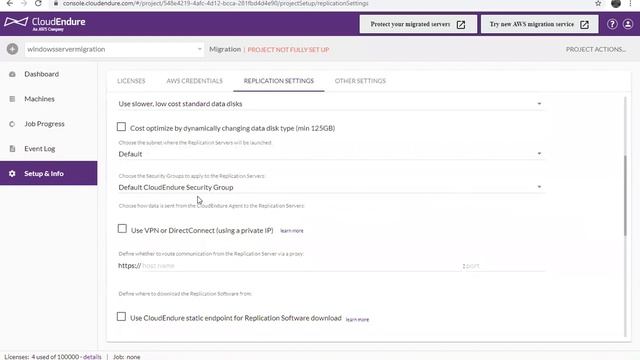Bookmark page with the star icon

pos(598,3)
